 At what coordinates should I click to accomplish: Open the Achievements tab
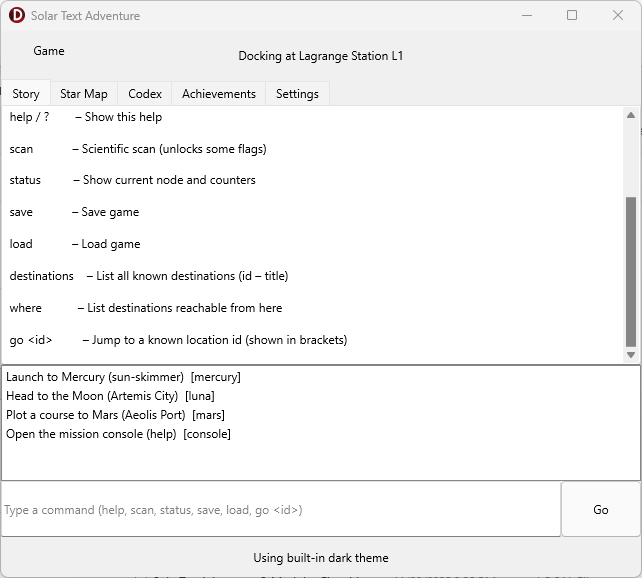coord(219,94)
